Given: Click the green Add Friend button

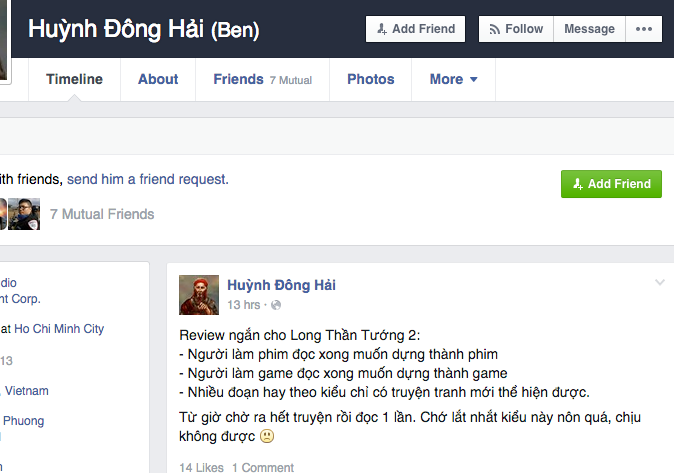Looking at the screenshot, I should pos(611,184).
